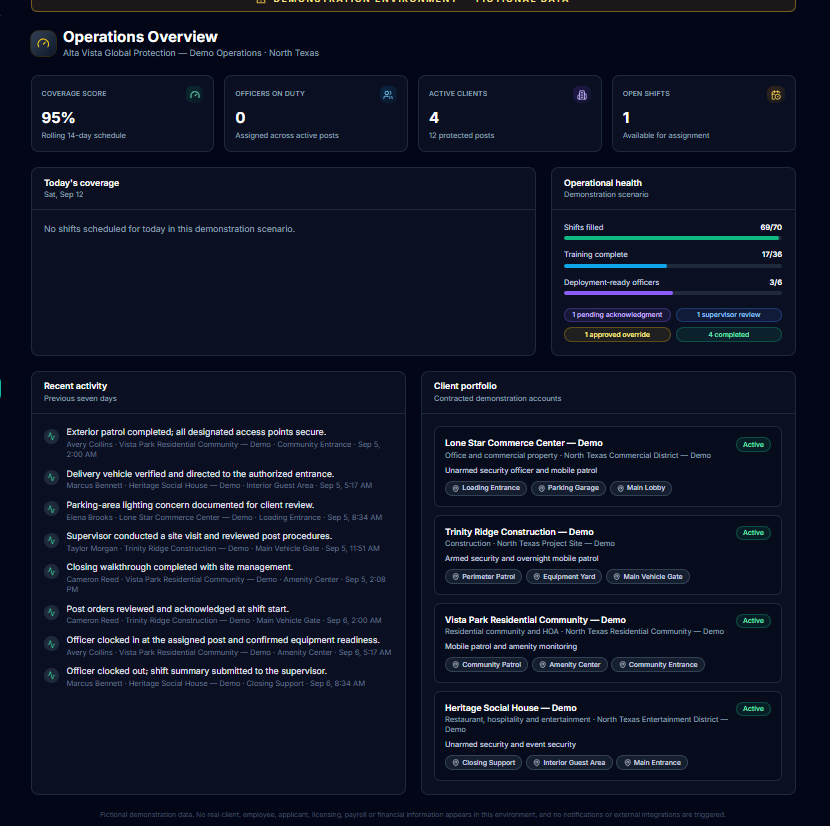
Task: Click the Closing Support post tag
Action: coord(483,762)
